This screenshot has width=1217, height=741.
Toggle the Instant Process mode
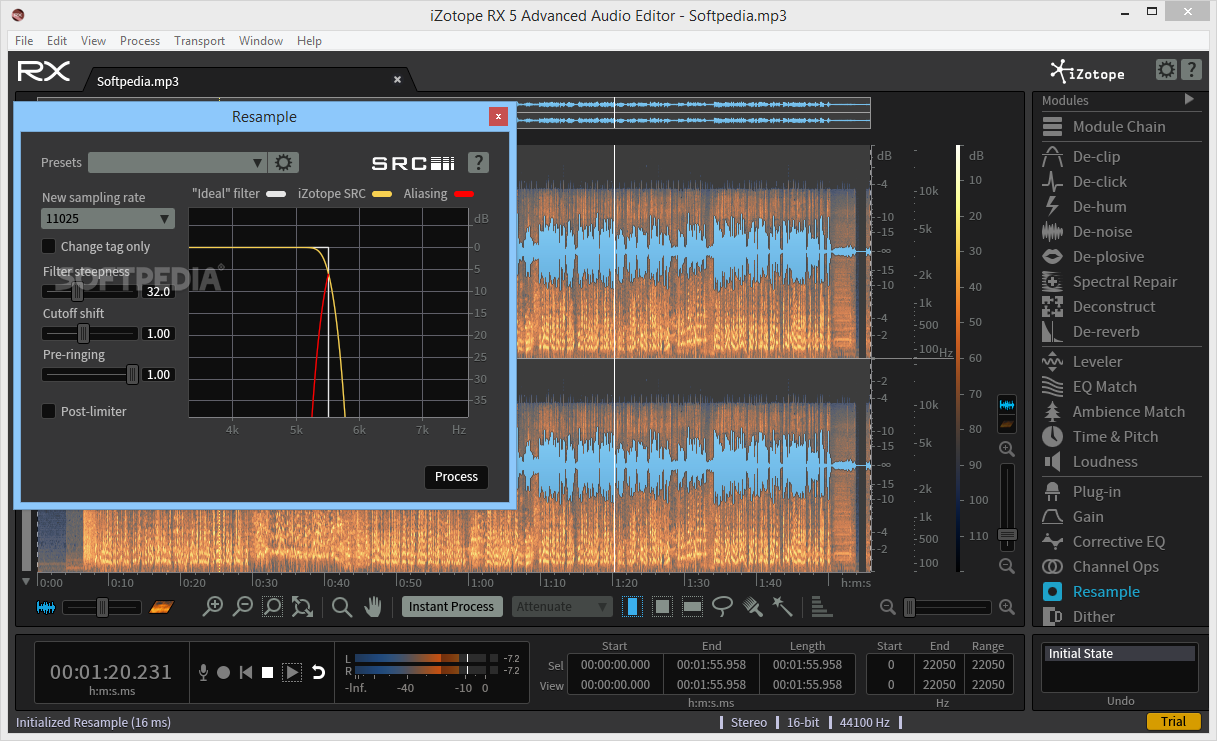tap(451, 606)
